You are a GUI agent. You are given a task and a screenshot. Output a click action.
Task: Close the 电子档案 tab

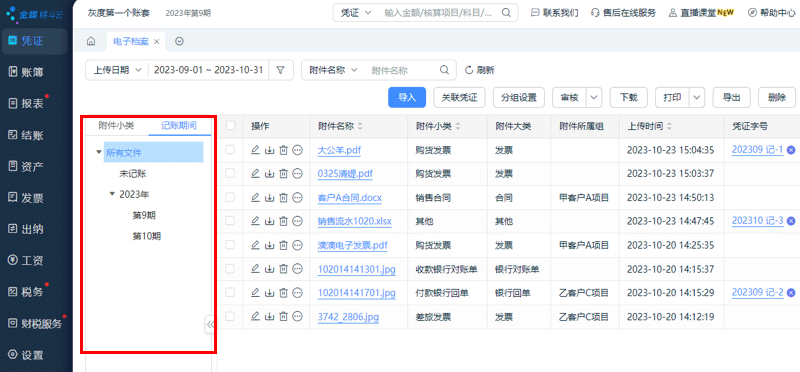click(157, 41)
